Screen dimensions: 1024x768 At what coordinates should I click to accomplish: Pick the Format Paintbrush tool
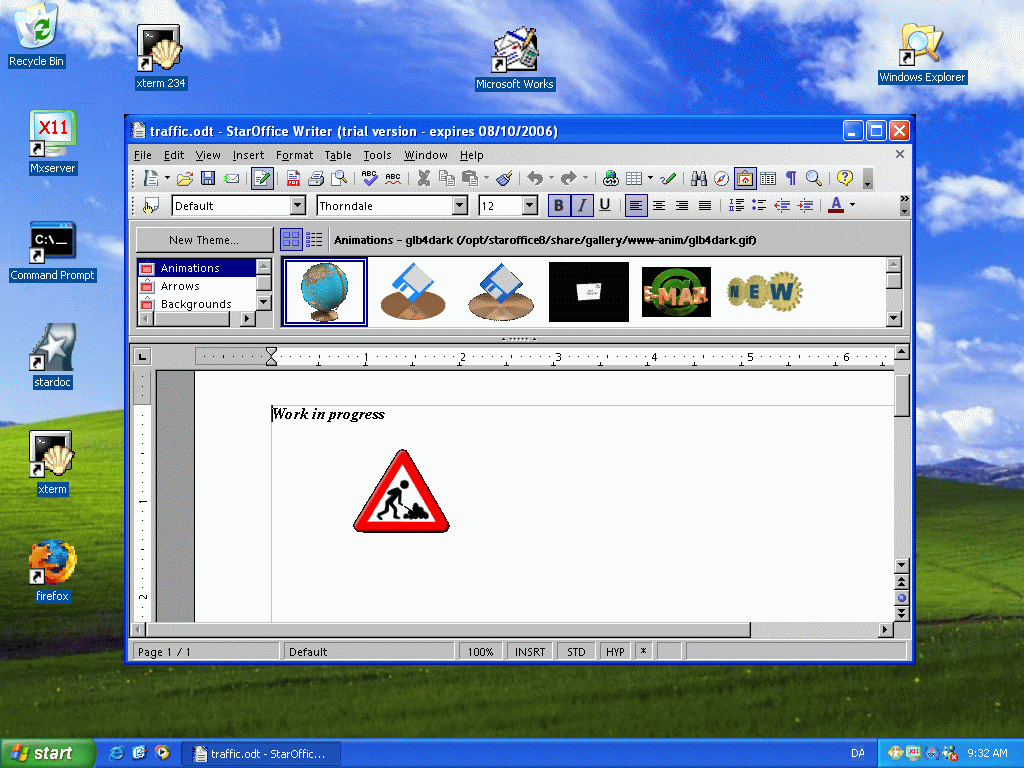click(504, 178)
